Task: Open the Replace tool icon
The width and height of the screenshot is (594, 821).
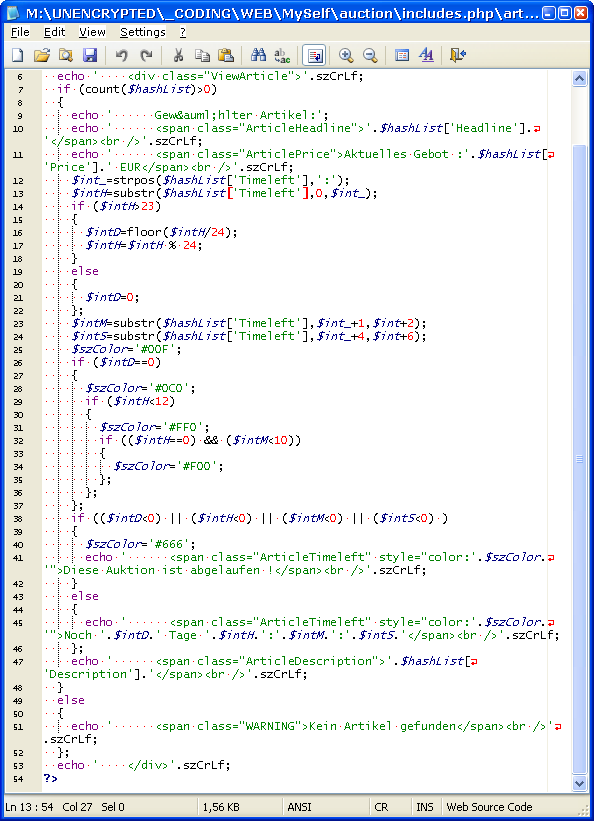Action: (282, 55)
